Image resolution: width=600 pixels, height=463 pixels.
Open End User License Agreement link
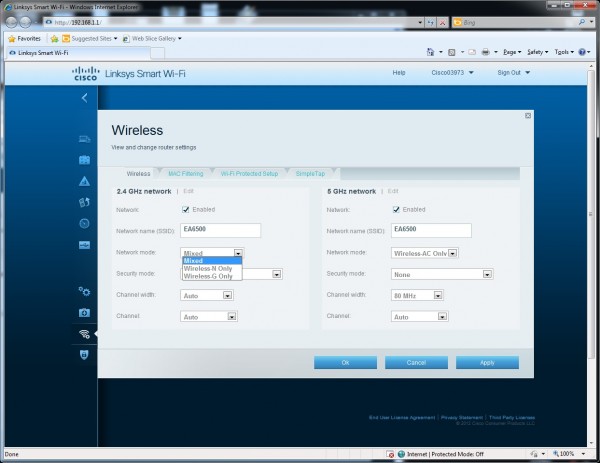(x=402, y=417)
